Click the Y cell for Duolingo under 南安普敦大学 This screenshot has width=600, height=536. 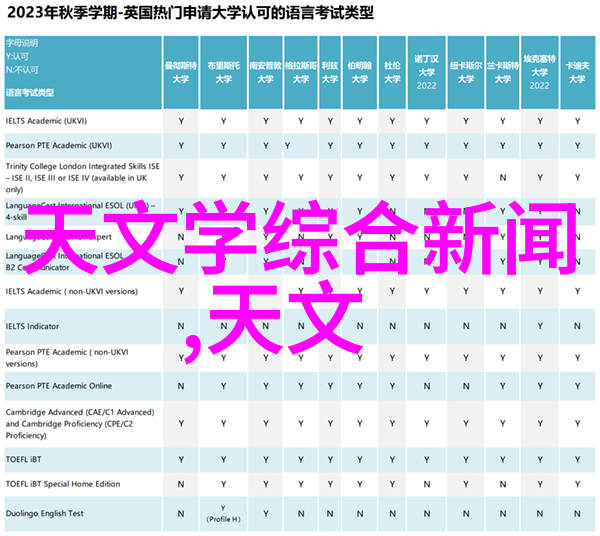pyautogui.click(x=266, y=513)
